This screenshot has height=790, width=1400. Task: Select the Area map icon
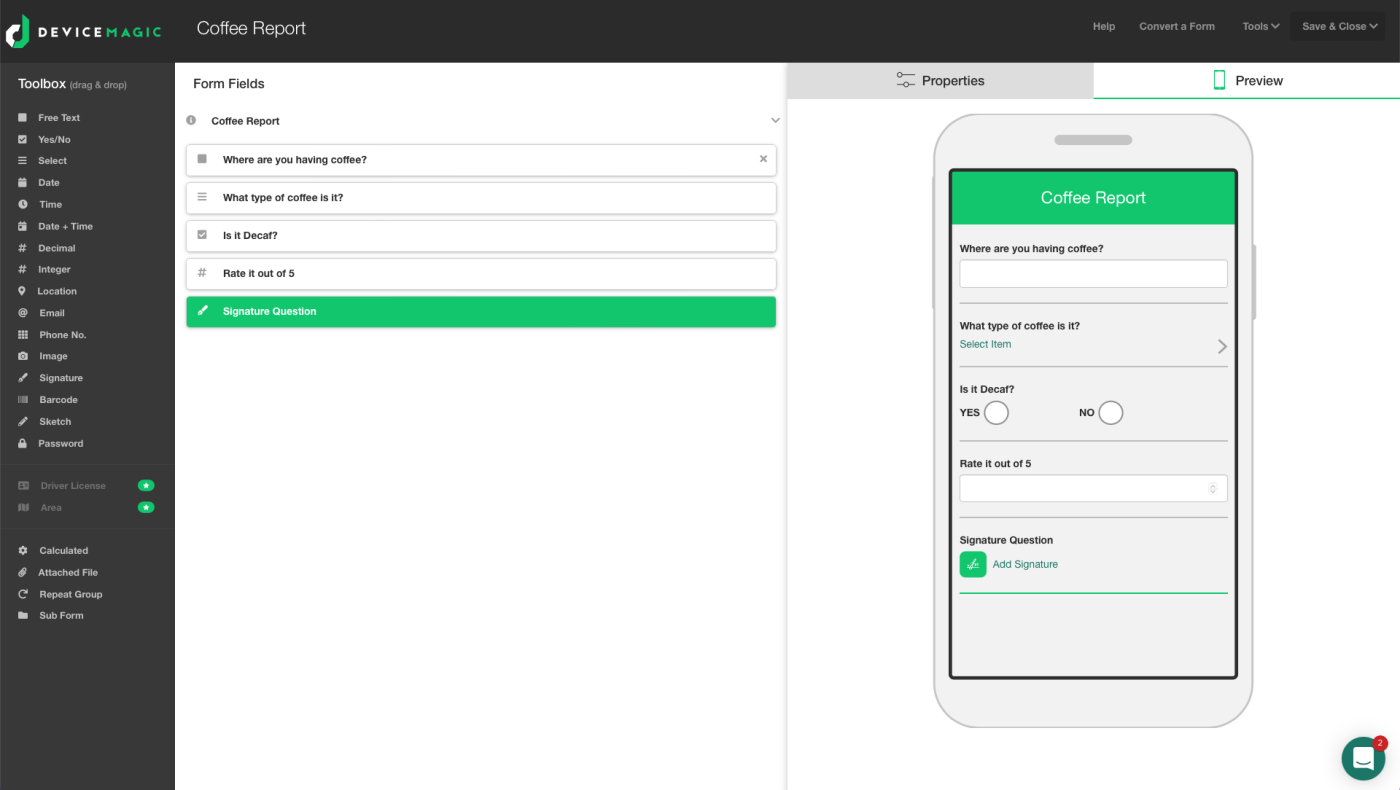[23, 508]
